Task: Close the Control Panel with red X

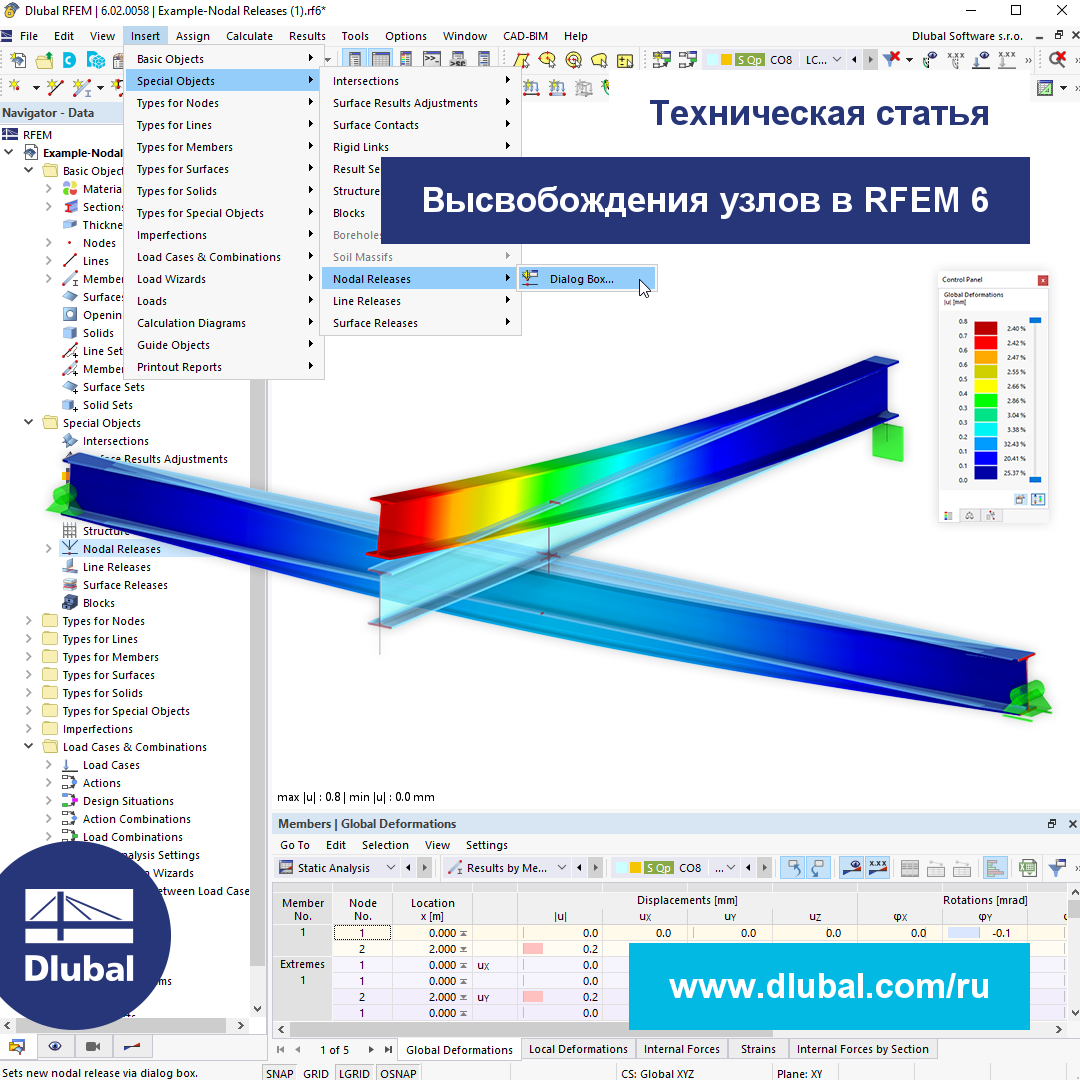Action: pos(1043,280)
